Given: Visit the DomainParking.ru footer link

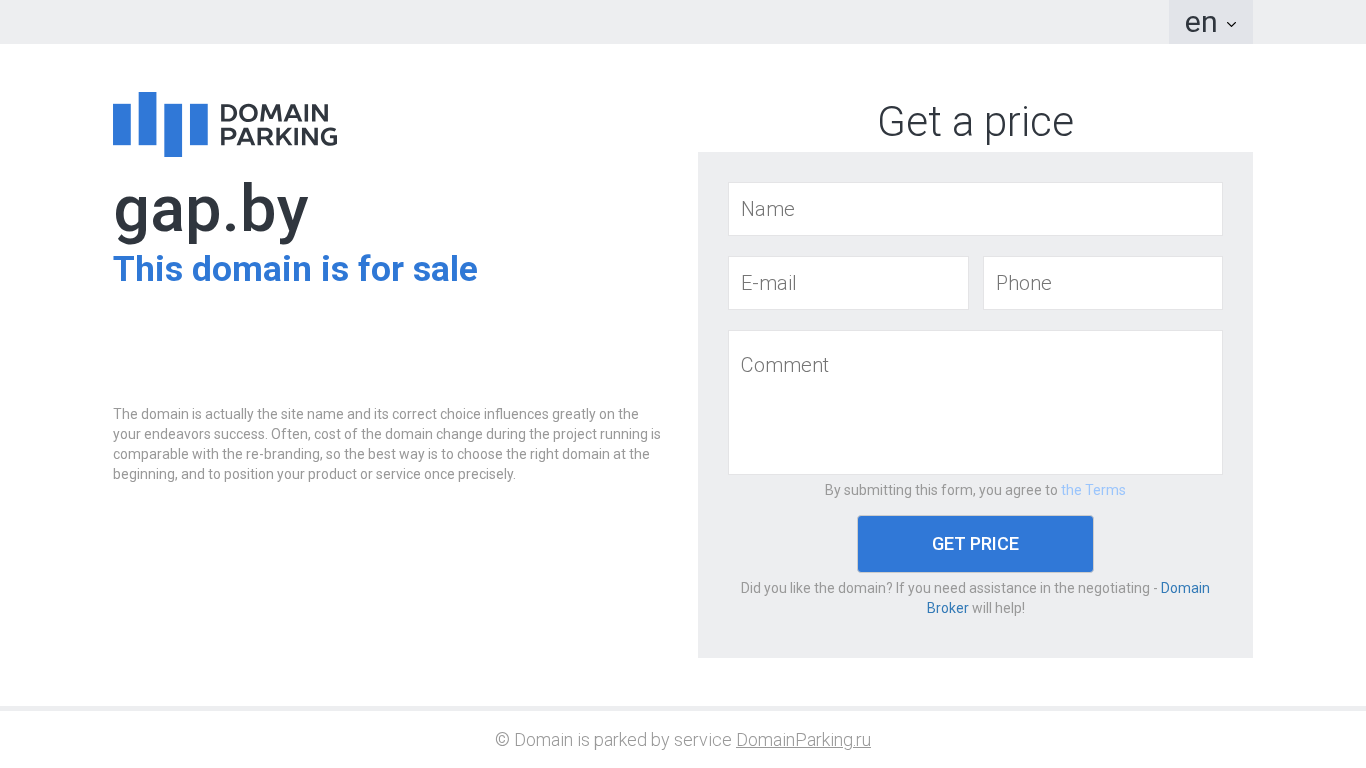Looking at the screenshot, I should [803, 740].
